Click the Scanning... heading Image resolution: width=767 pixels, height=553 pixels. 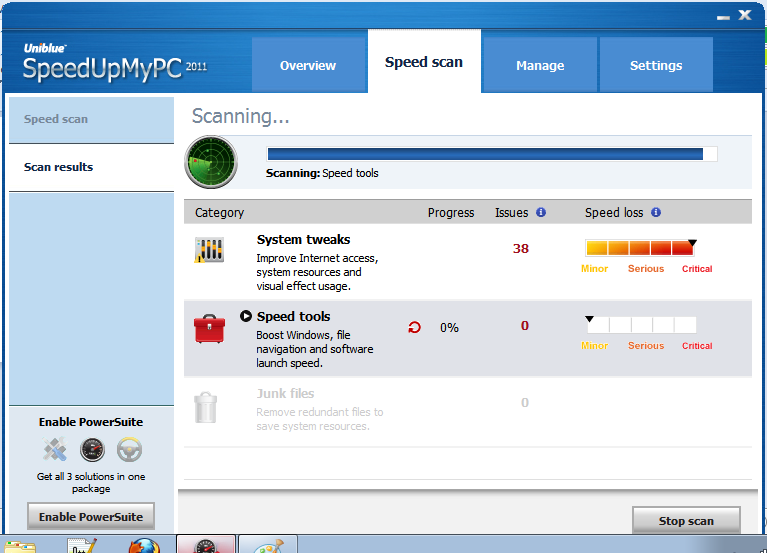(x=240, y=116)
